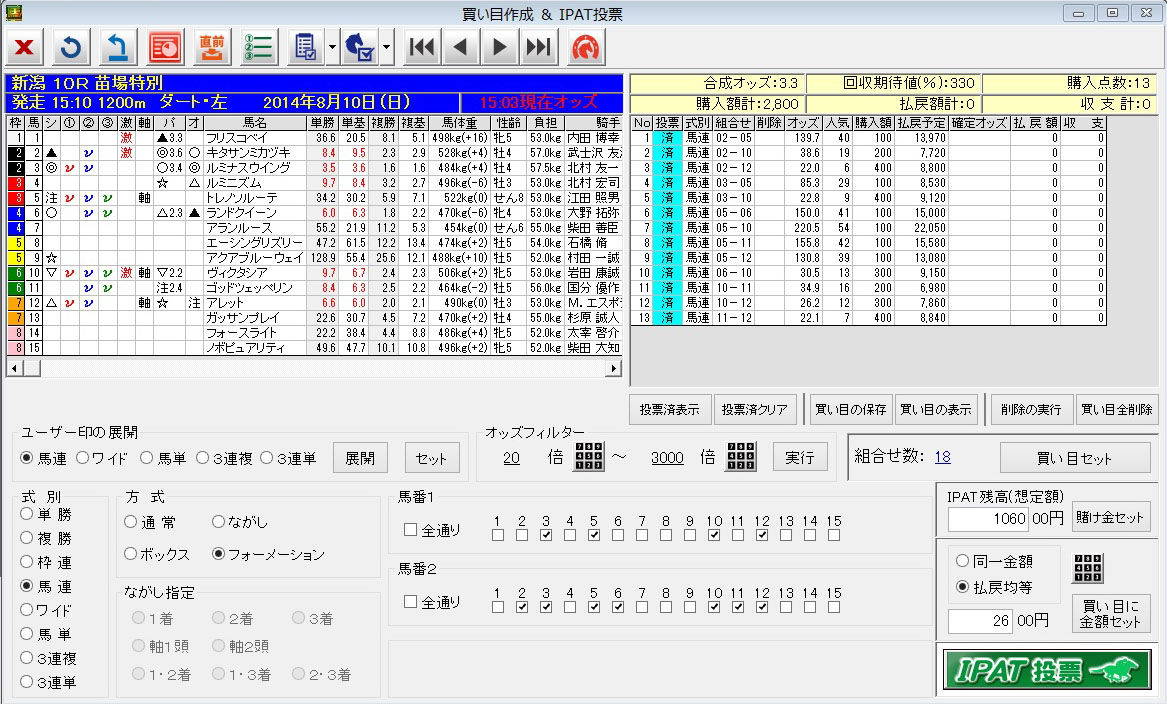Go to next race with right arrow
1167x704 pixels.
click(499, 48)
